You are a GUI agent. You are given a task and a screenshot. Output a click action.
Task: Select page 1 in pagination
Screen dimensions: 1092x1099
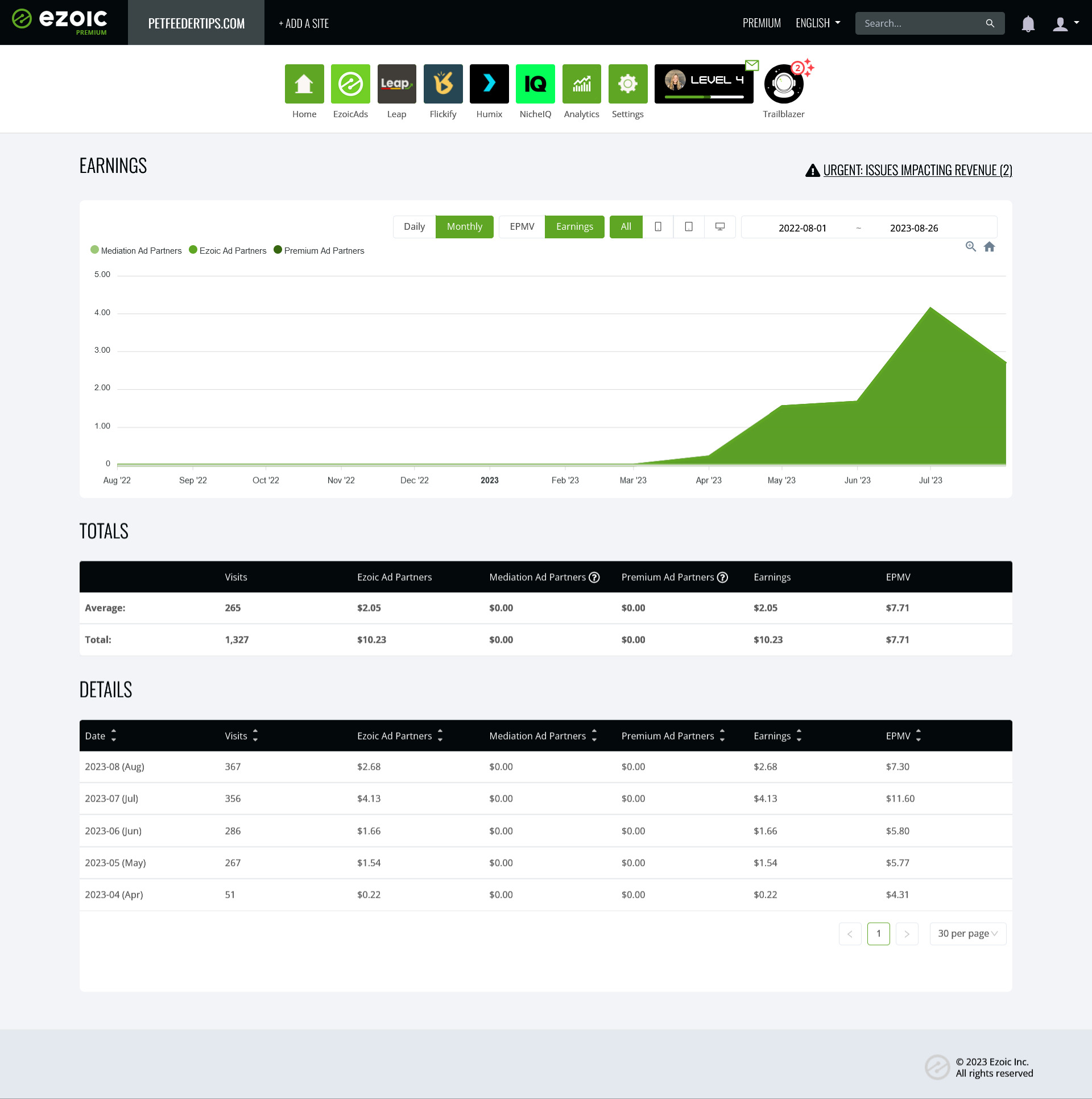tap(879, 934)
